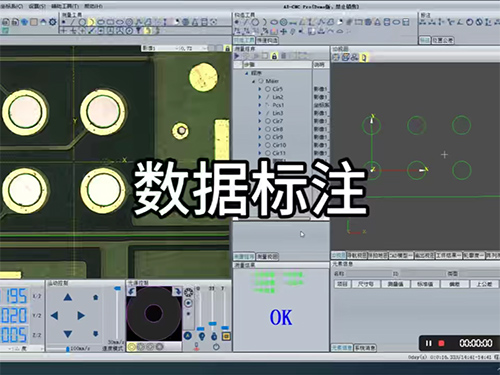Click the 尺寸号 column header
Image resolution: width=500 pixels, height=375 pixels.
click(365, 284)
